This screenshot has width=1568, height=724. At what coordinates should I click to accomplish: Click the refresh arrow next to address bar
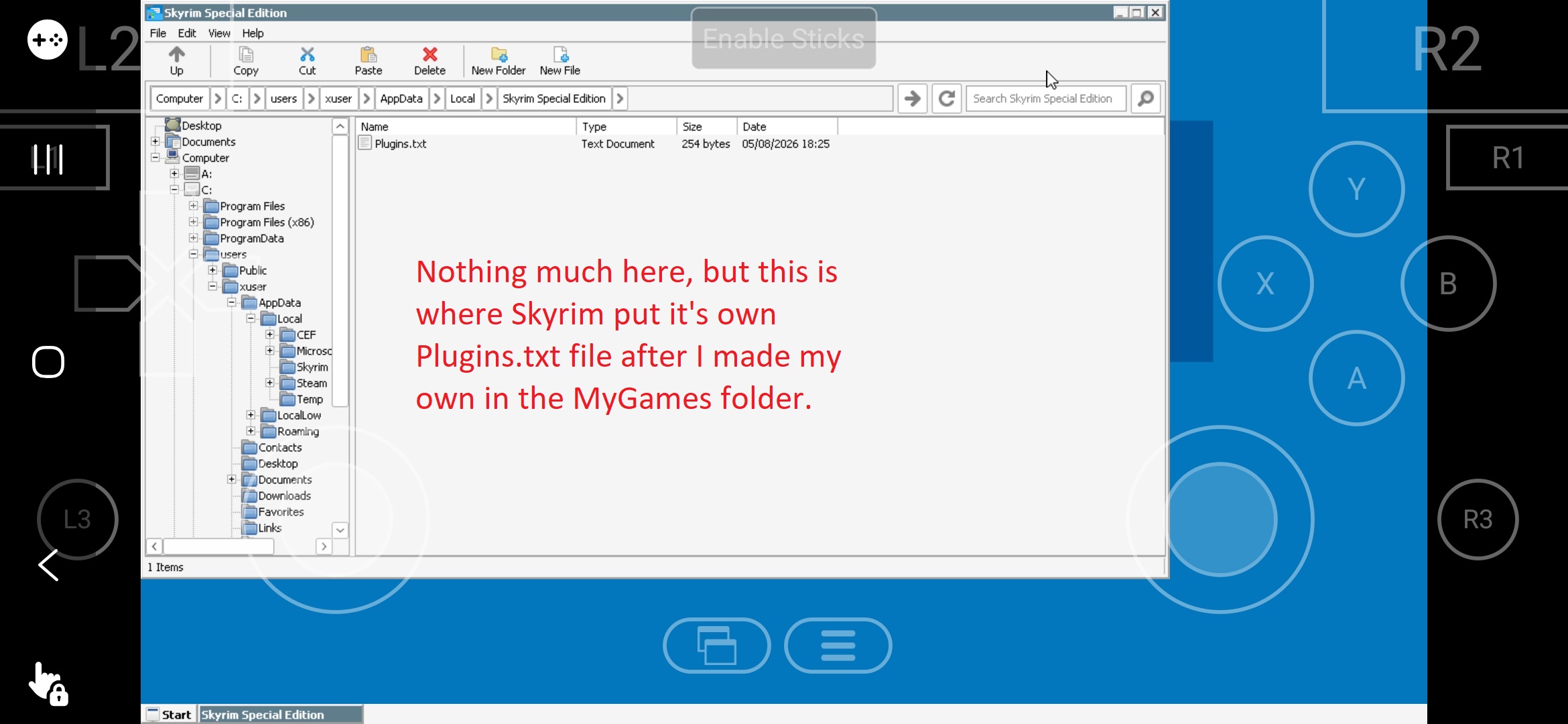[947, 99]
